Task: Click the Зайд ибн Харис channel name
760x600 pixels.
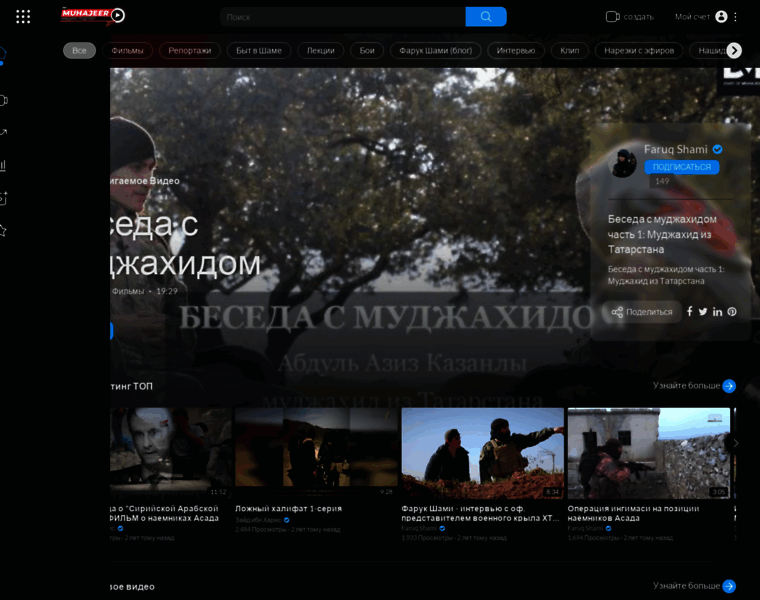Action: tap(258, 520)
